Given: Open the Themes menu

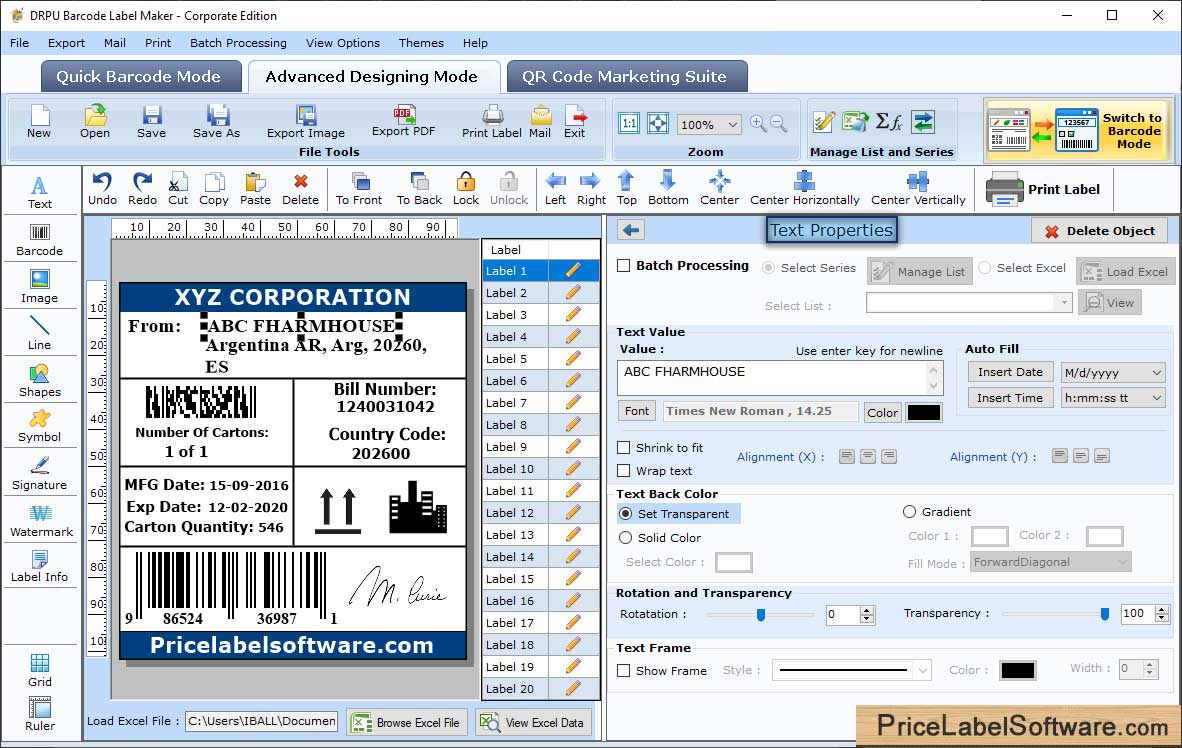Looking at the screenshot, I should [x=421, y=43].
